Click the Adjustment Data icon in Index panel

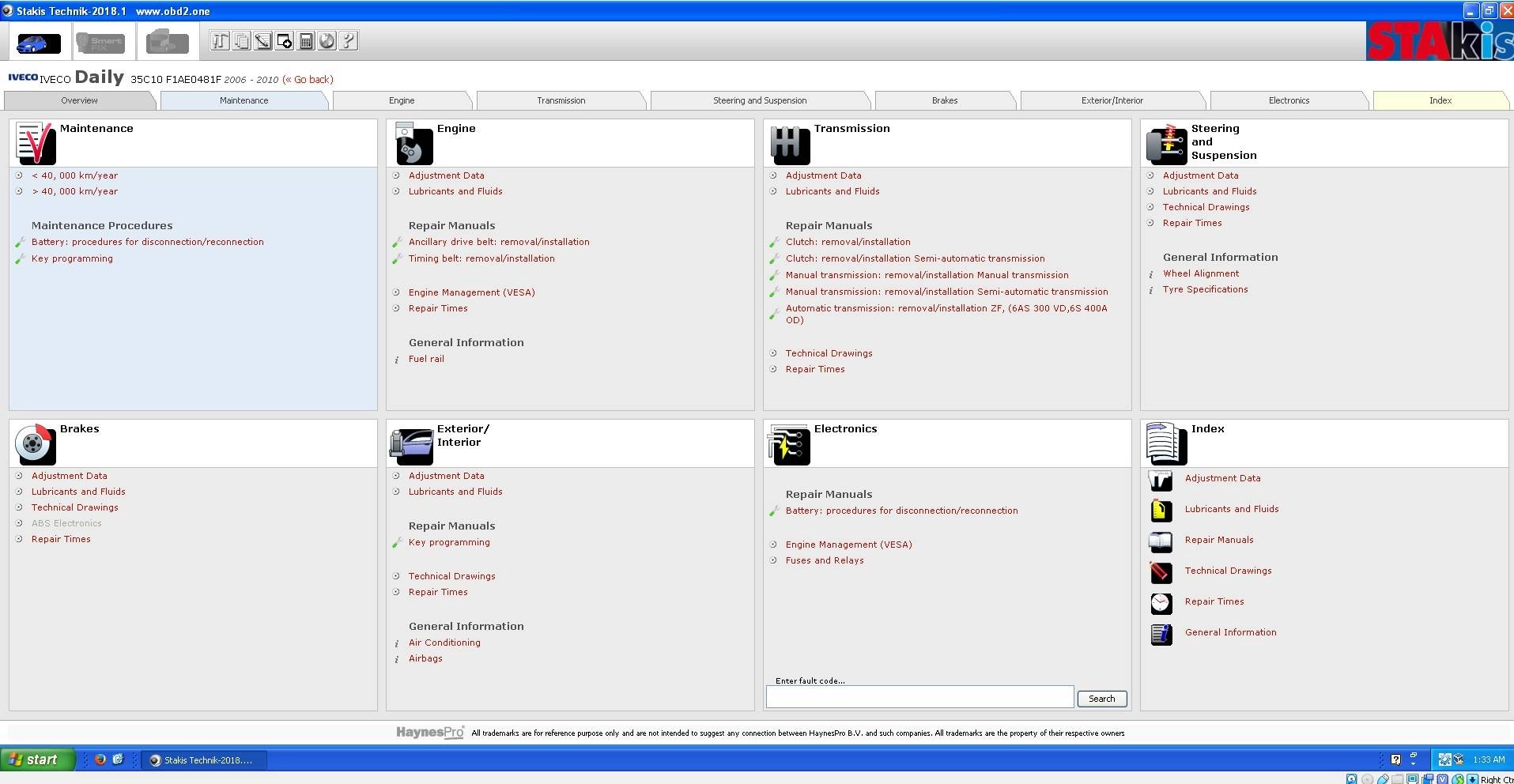coord(1161,480)
